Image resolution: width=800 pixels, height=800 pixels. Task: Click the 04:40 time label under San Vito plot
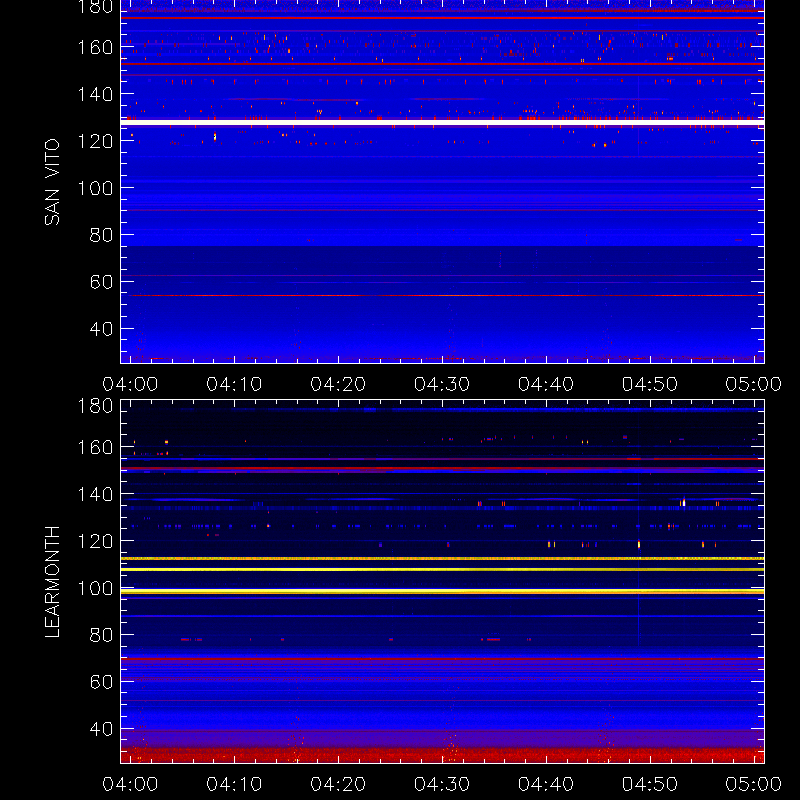pyautogui.click(x=546, y=384)
